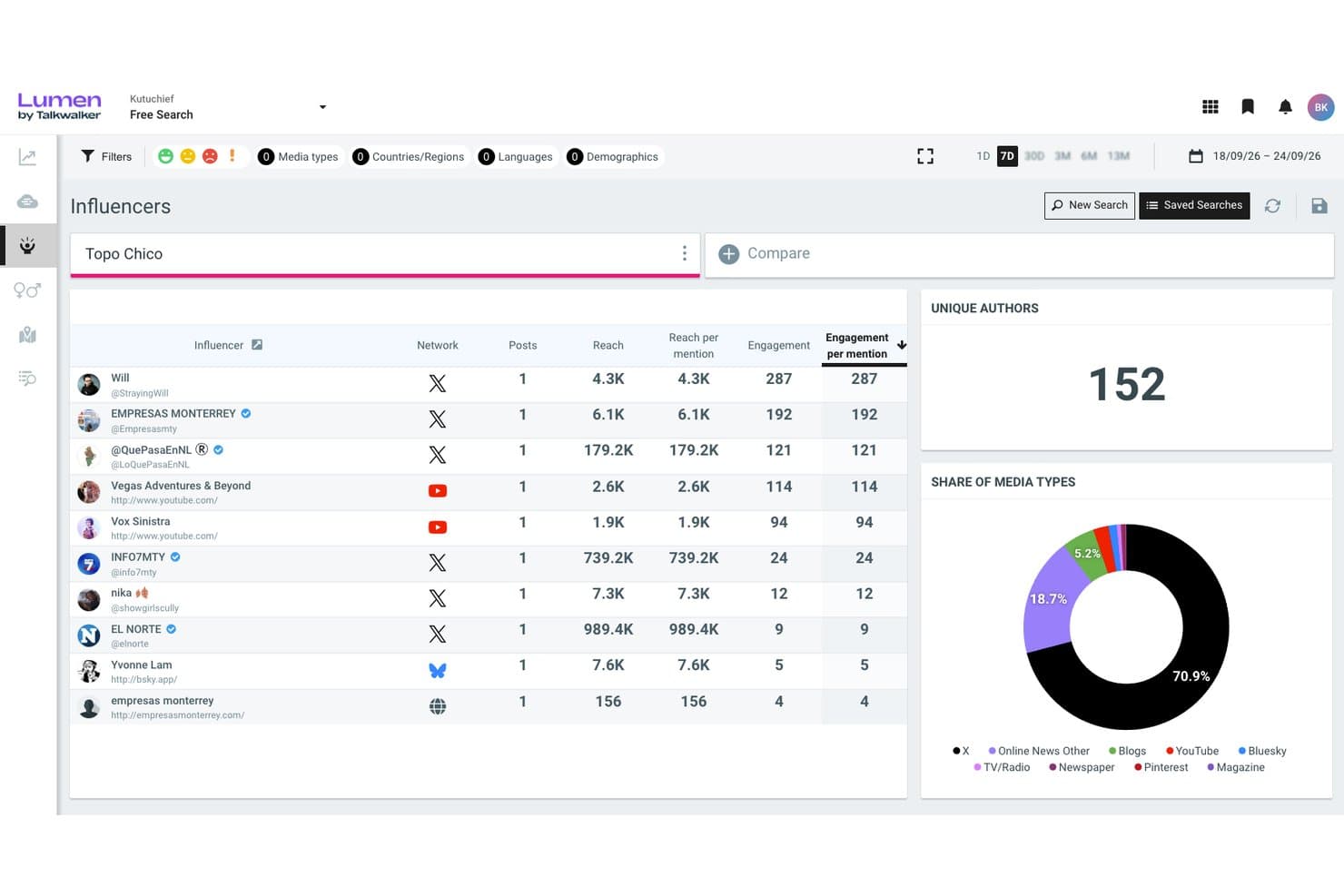Open the Countries/Regions filter dropdown

tap(409, 157)
